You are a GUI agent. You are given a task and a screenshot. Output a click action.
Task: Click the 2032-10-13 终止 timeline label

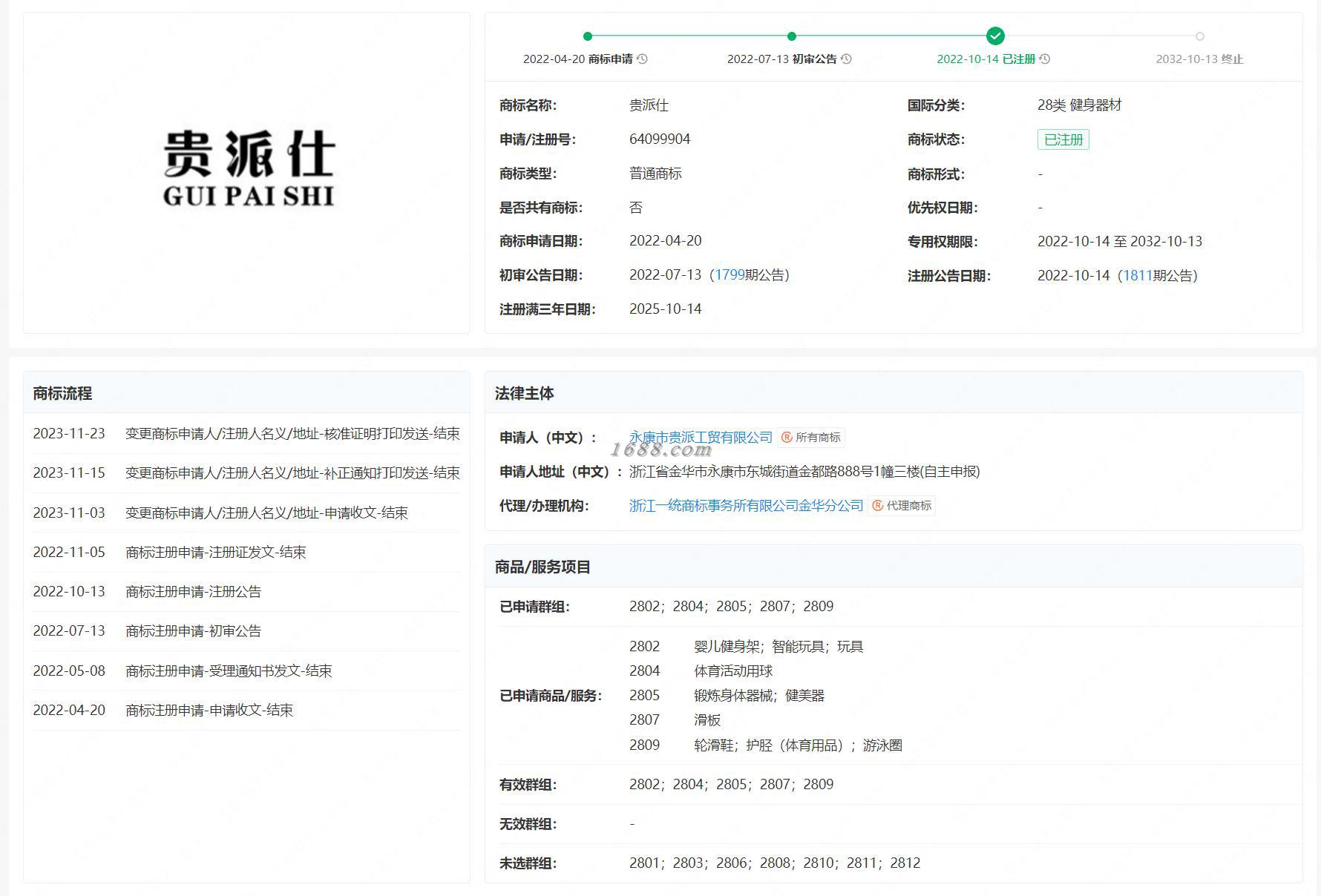pos(1199,59)
